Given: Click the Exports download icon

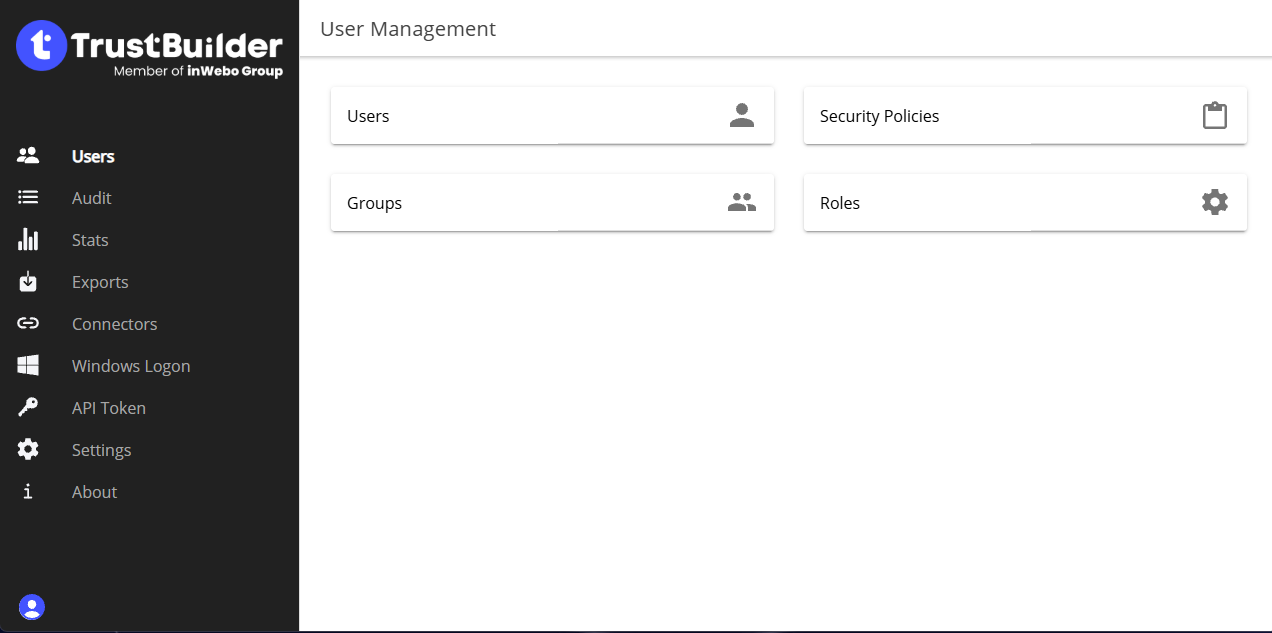Looking at the screenshot, I should 28,282.
